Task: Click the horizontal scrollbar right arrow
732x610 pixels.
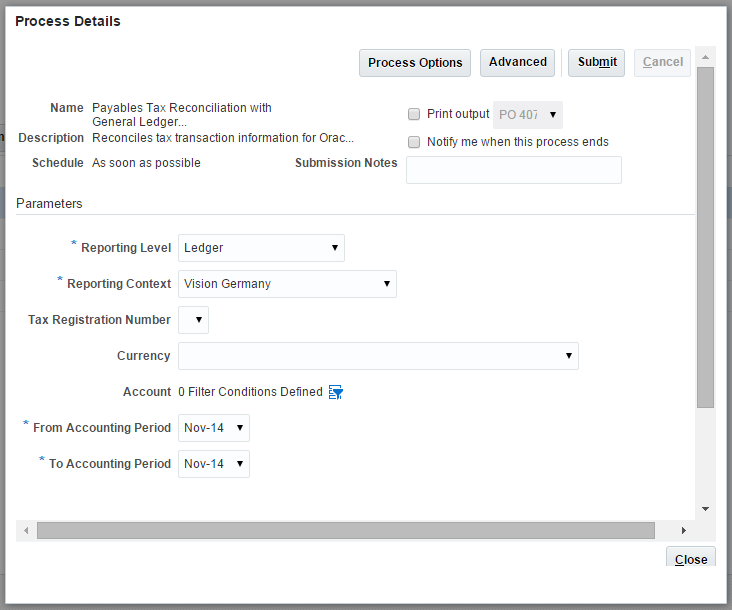Action: (x=684, y=530)
